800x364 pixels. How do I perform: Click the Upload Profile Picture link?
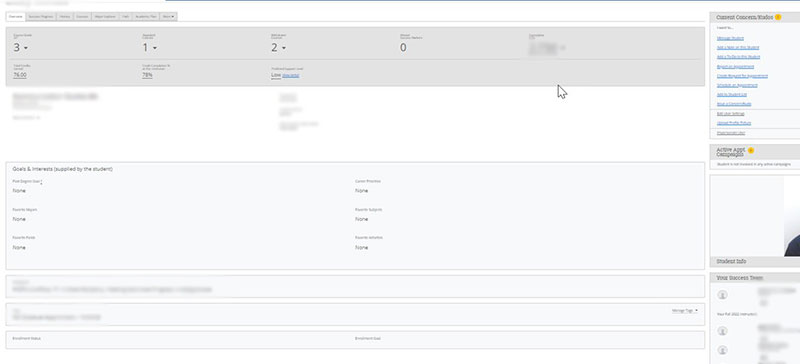pos(734,123)
